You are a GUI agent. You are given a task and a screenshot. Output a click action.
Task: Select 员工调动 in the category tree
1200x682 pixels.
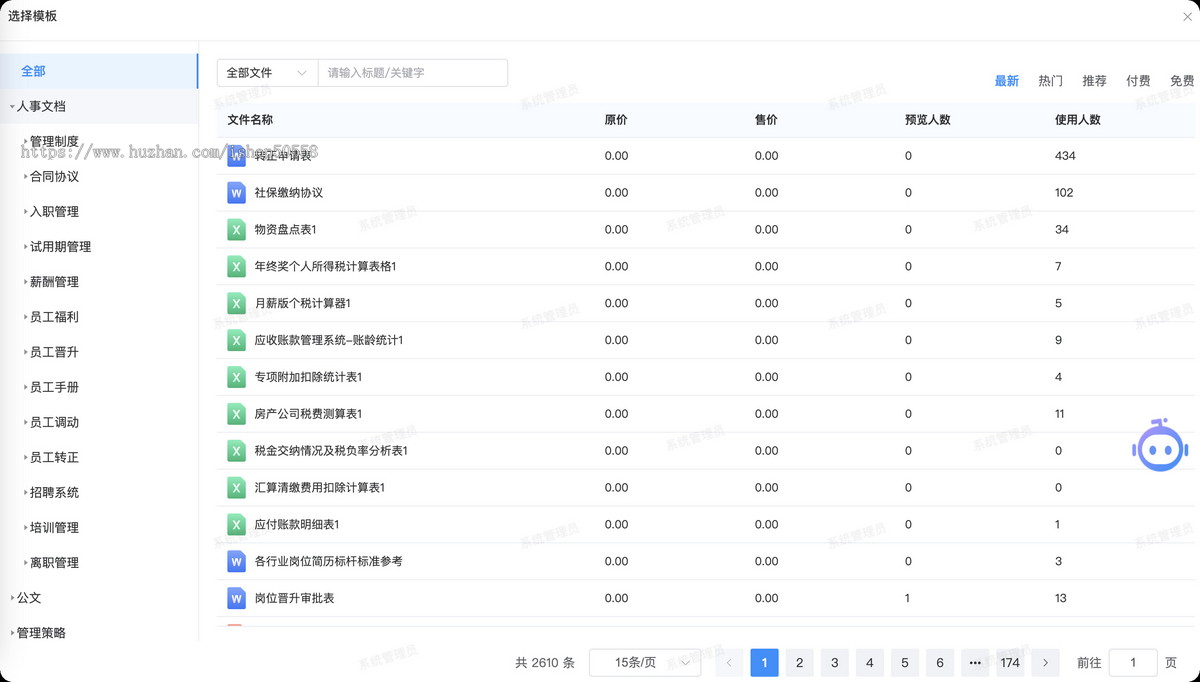coord(54,422)
